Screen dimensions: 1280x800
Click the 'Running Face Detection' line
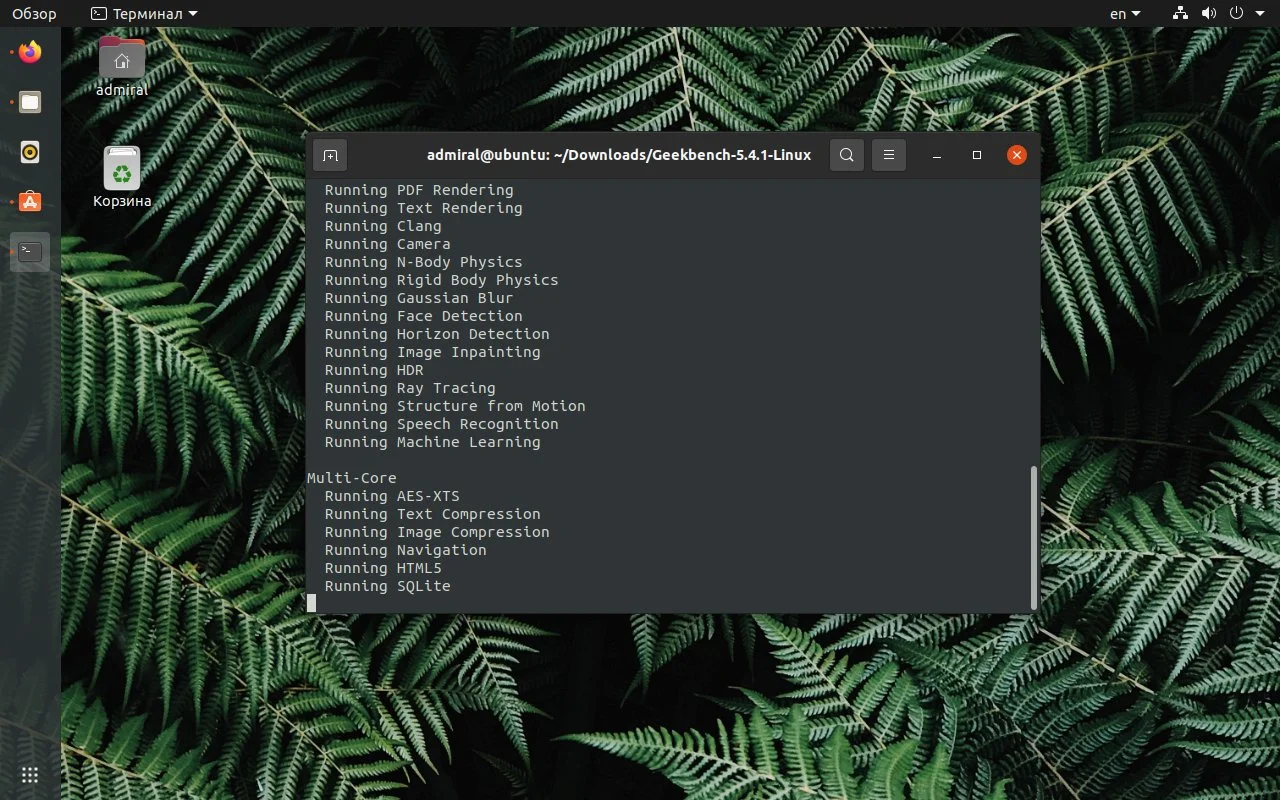(424, 316)
